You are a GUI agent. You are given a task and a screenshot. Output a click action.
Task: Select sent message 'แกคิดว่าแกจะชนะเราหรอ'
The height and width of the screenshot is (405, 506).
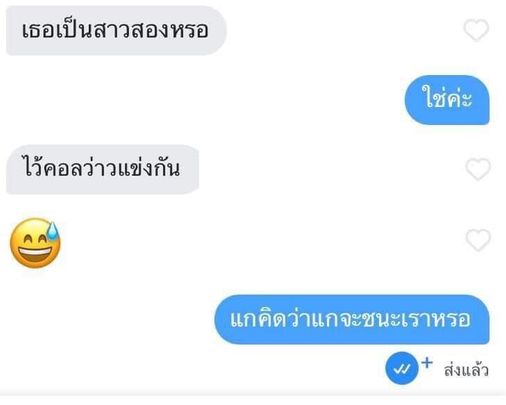pyautogui.click(x=352, y=319)
